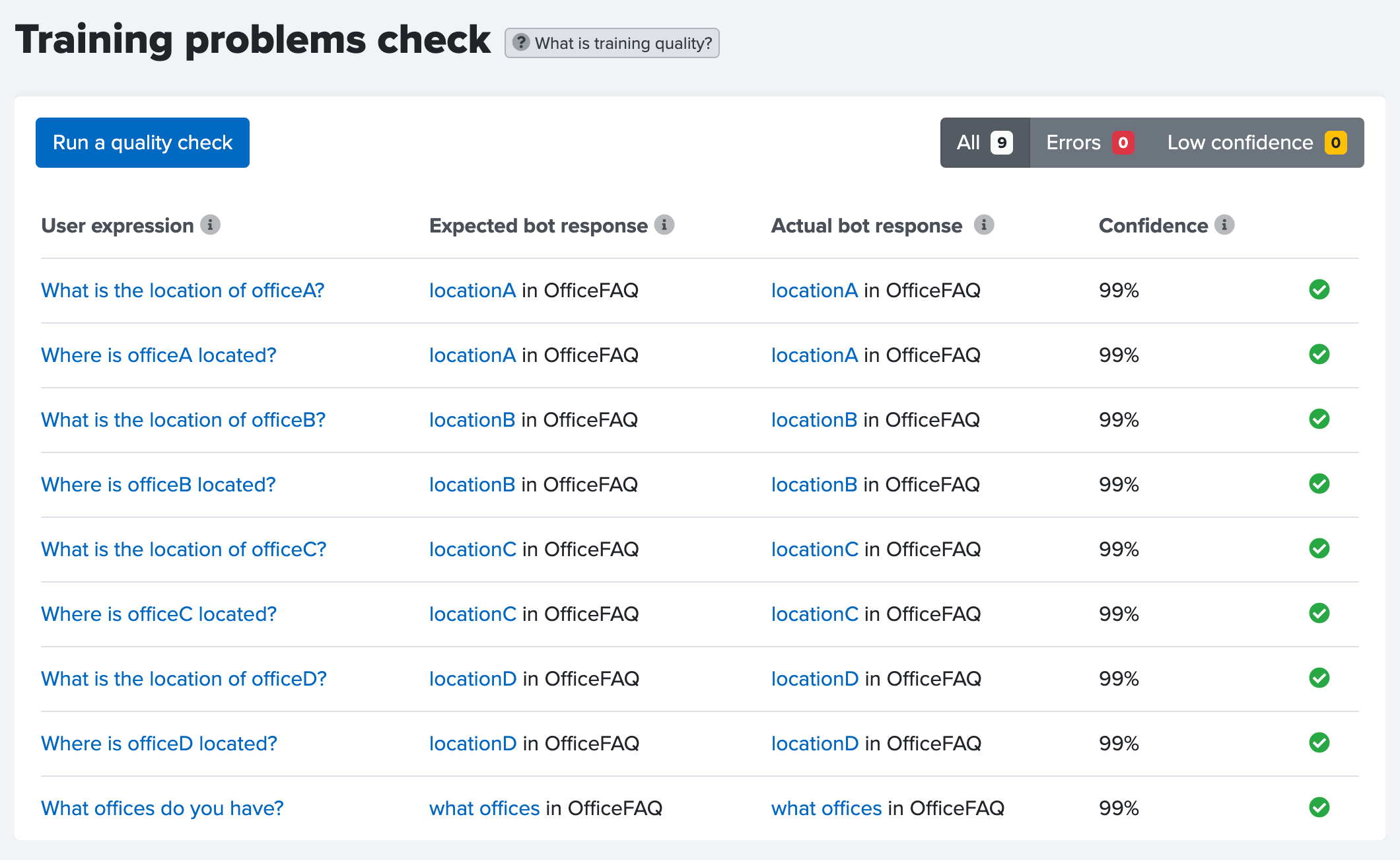Select the All filter tab
Image resolution: width=1400 pixels, height=860 pixels.
985,143
